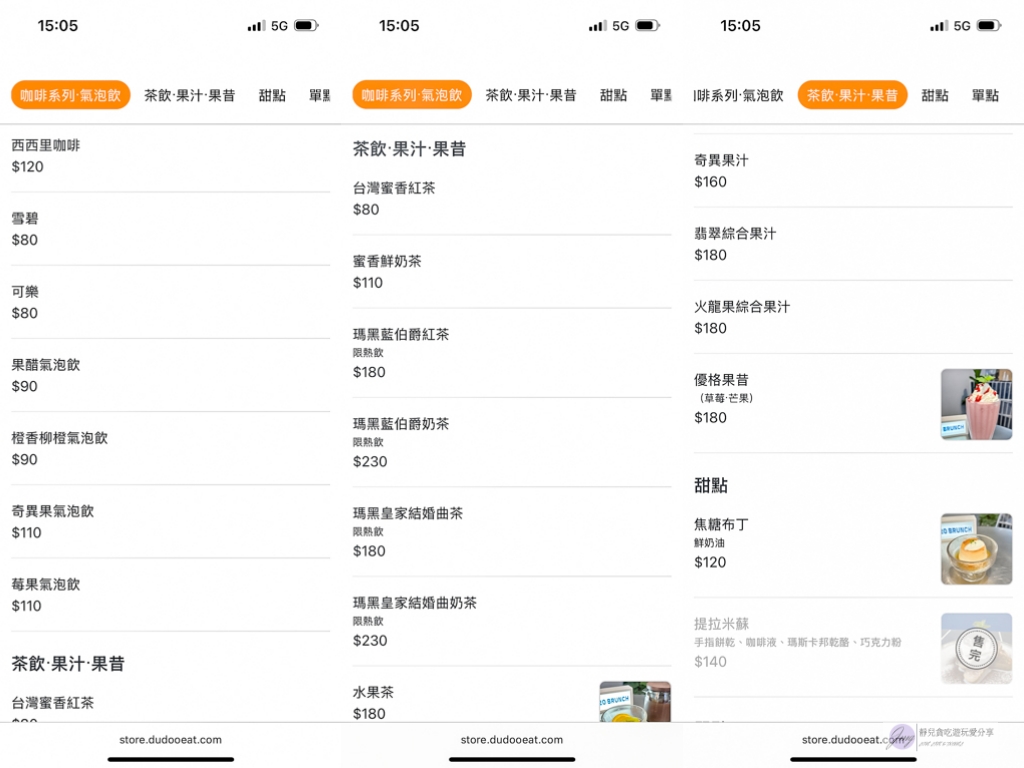Image resolution: width=1024 pixels, height=768 pixels.
Task: Select 咖啡系列·氣泡飲 tab on middle screen
Action: [412, 95]
